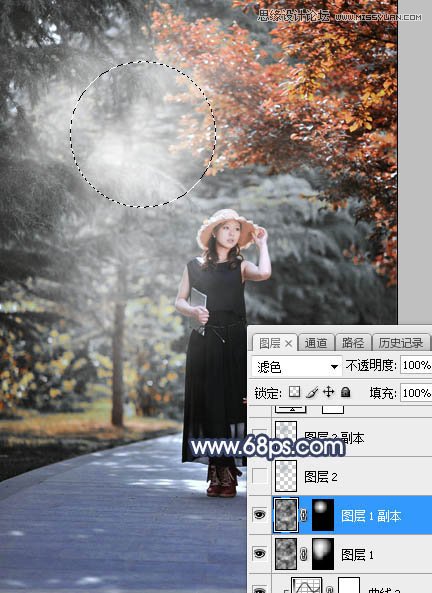This screenshot has height=593, width=432.
Task: Show the hidden 图层 2 副本 layer
Action: (x=260, y=437)
